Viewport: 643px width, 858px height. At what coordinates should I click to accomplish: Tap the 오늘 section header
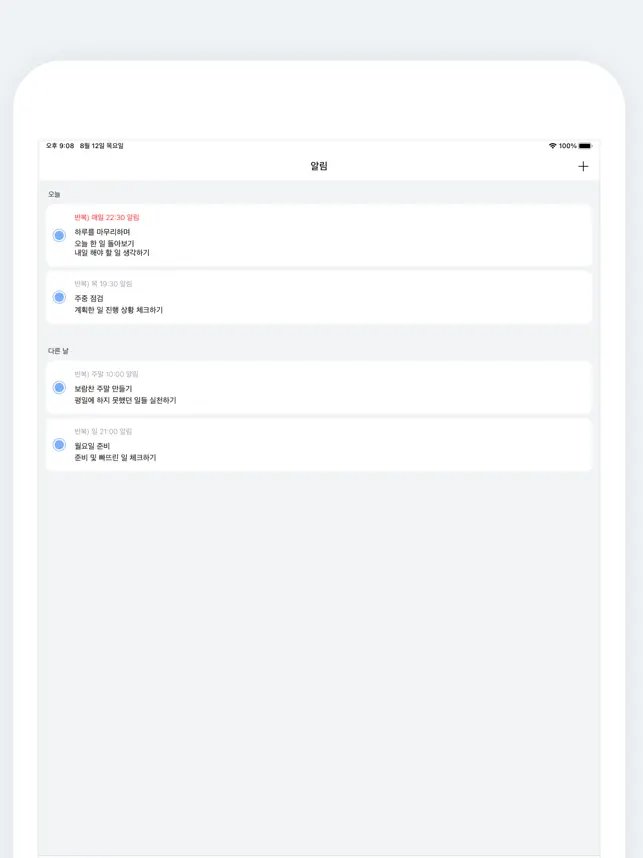click(54, 194)
